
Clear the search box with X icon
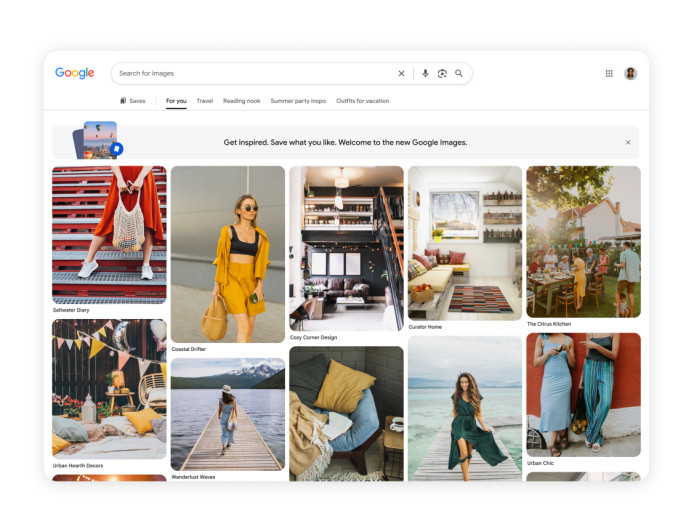pyautogui.click(x=401, y=73)
